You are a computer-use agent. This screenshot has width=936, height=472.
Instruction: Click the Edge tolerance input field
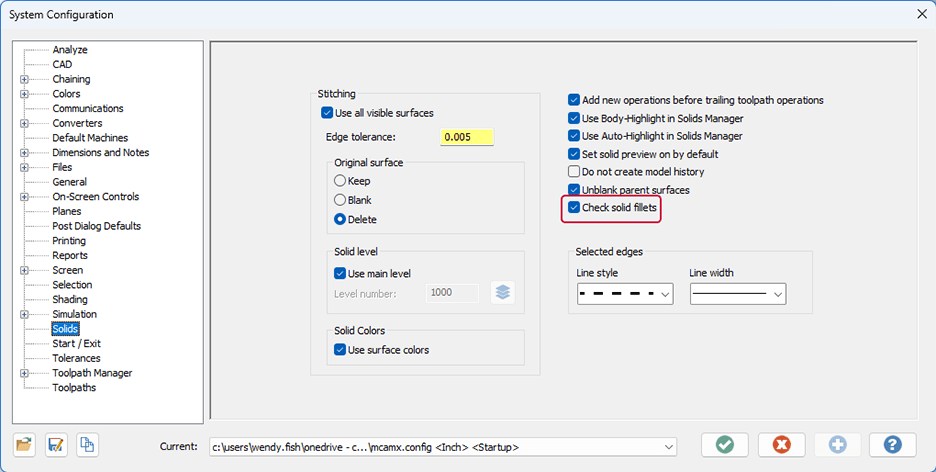click(467, 137)
